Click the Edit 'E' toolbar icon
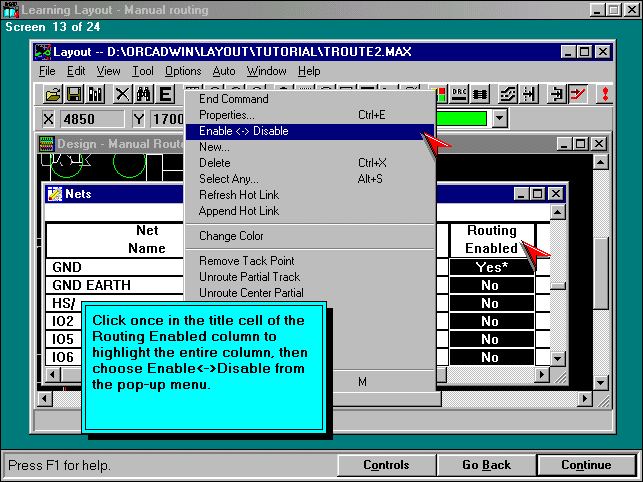This screenshot has width=643, height=482. [165, 94]
